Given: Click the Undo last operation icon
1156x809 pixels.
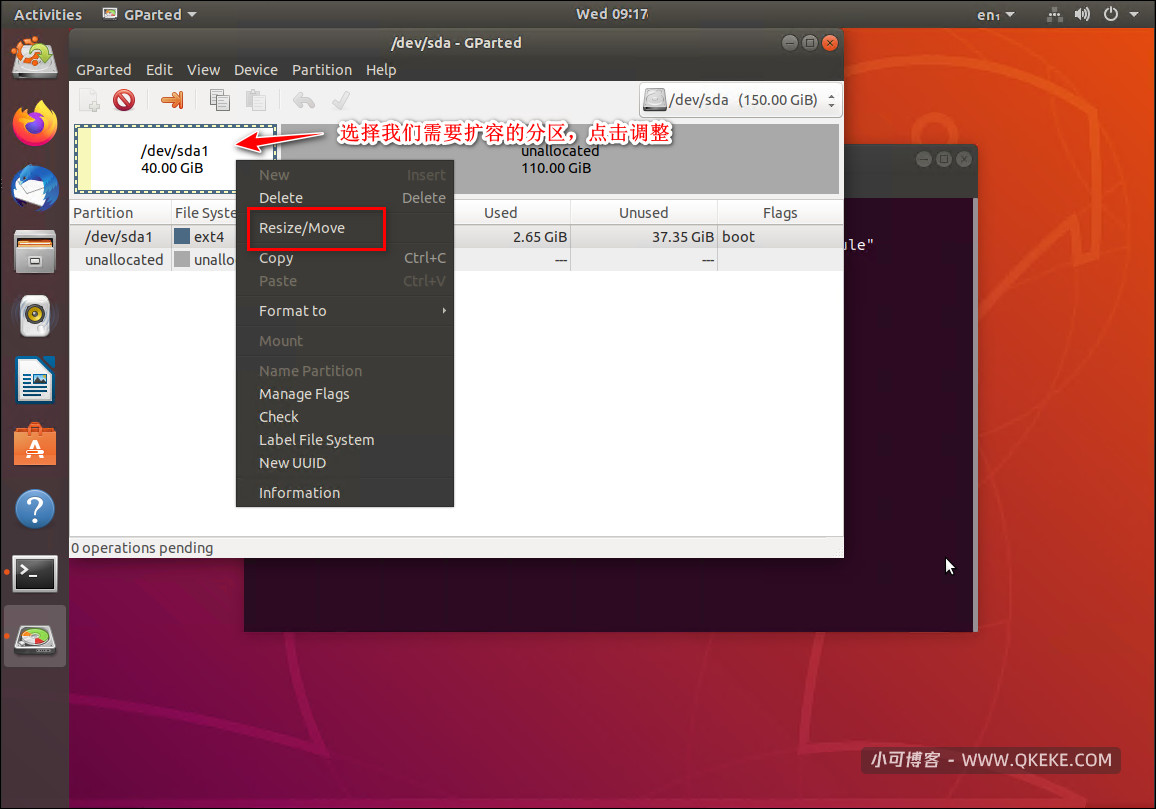Looking at the screenshot, I should pos(304,100).
